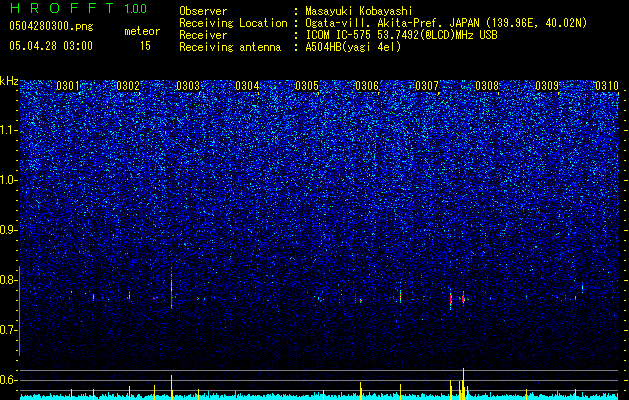Click the 0303 time marker
Screen dimensions: 629x400
tap(188, 86)
